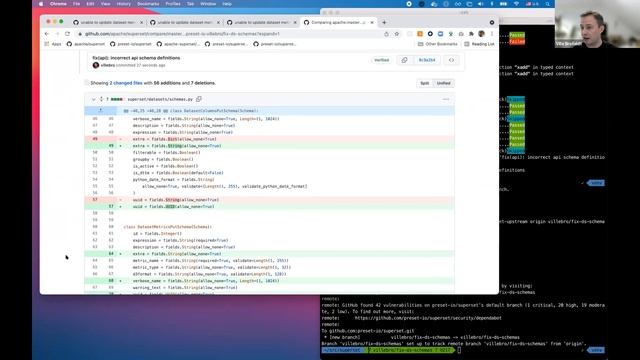Open the File menu
Screen dimensions: 640x360
click(76, 4)
